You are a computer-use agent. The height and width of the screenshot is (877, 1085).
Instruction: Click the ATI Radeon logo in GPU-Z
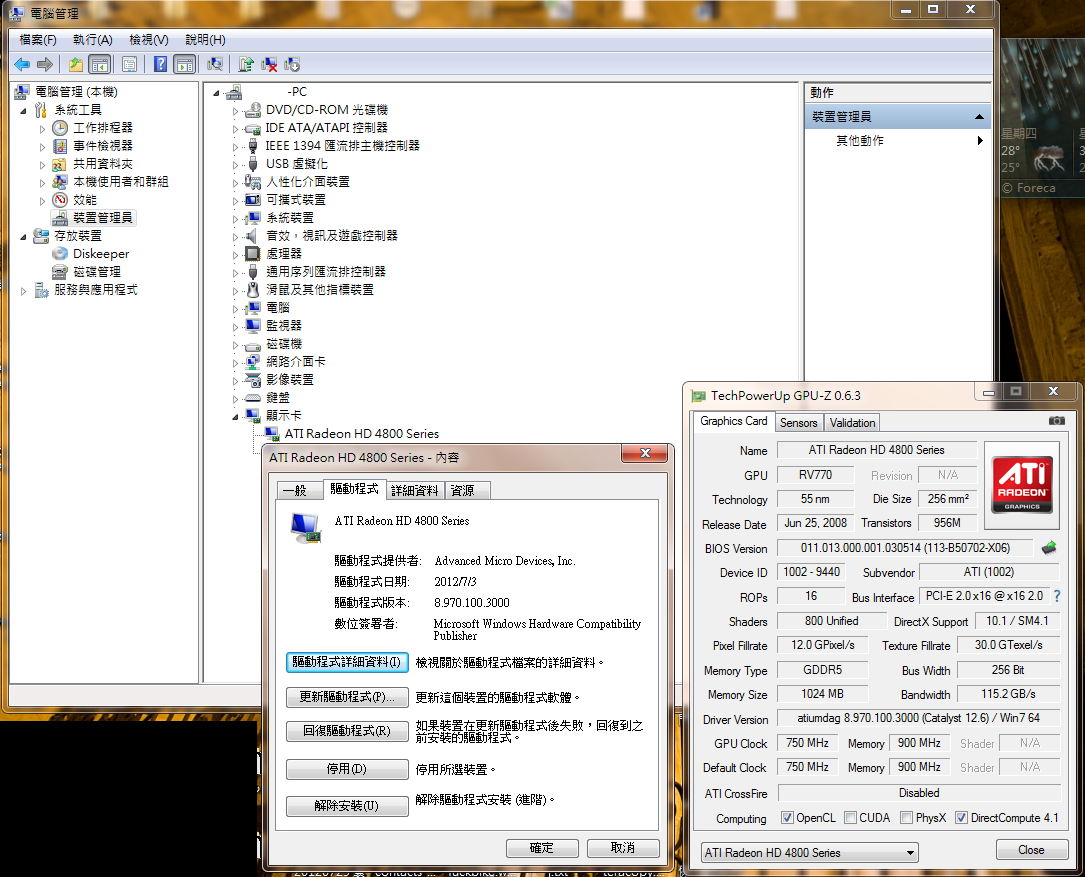(1022, 485)
